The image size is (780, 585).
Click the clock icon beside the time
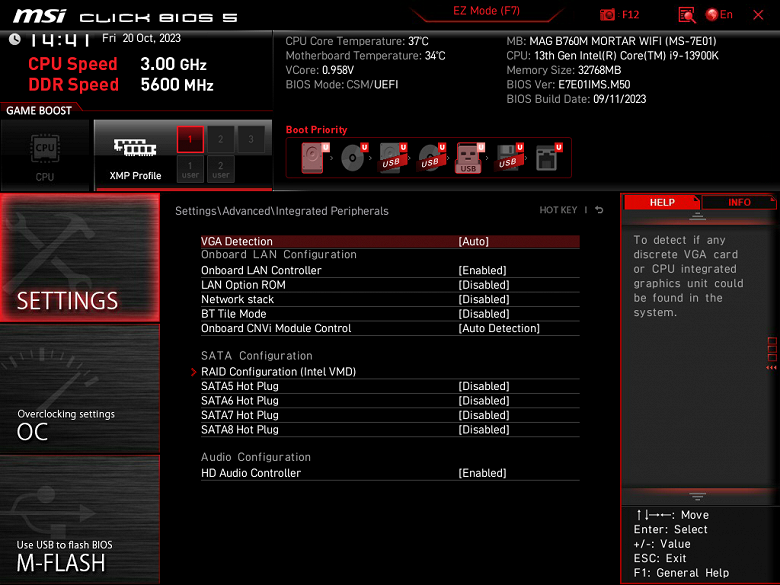point(14,39)
